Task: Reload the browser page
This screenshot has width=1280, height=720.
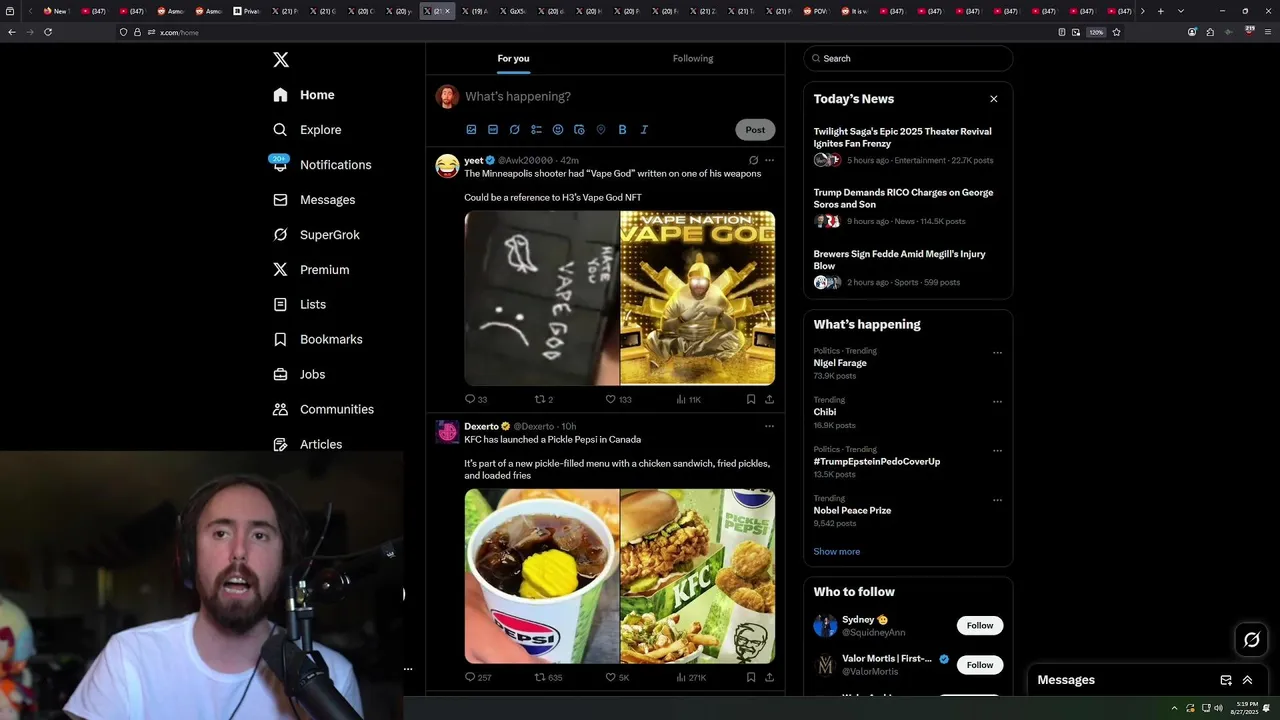Action: tap(48, 32)
